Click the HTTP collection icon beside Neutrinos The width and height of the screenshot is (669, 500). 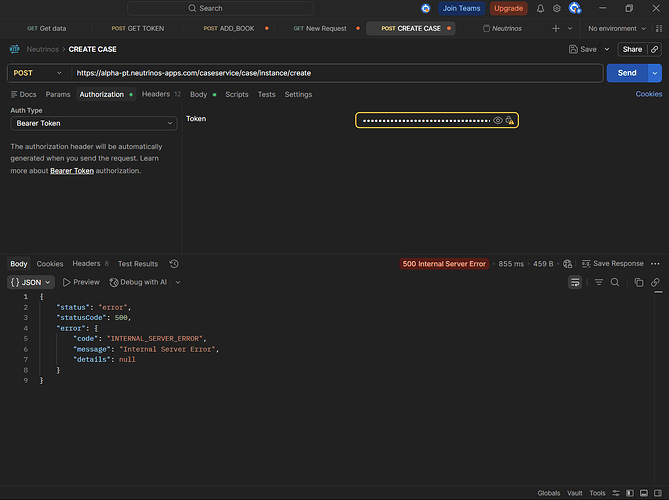15,49
